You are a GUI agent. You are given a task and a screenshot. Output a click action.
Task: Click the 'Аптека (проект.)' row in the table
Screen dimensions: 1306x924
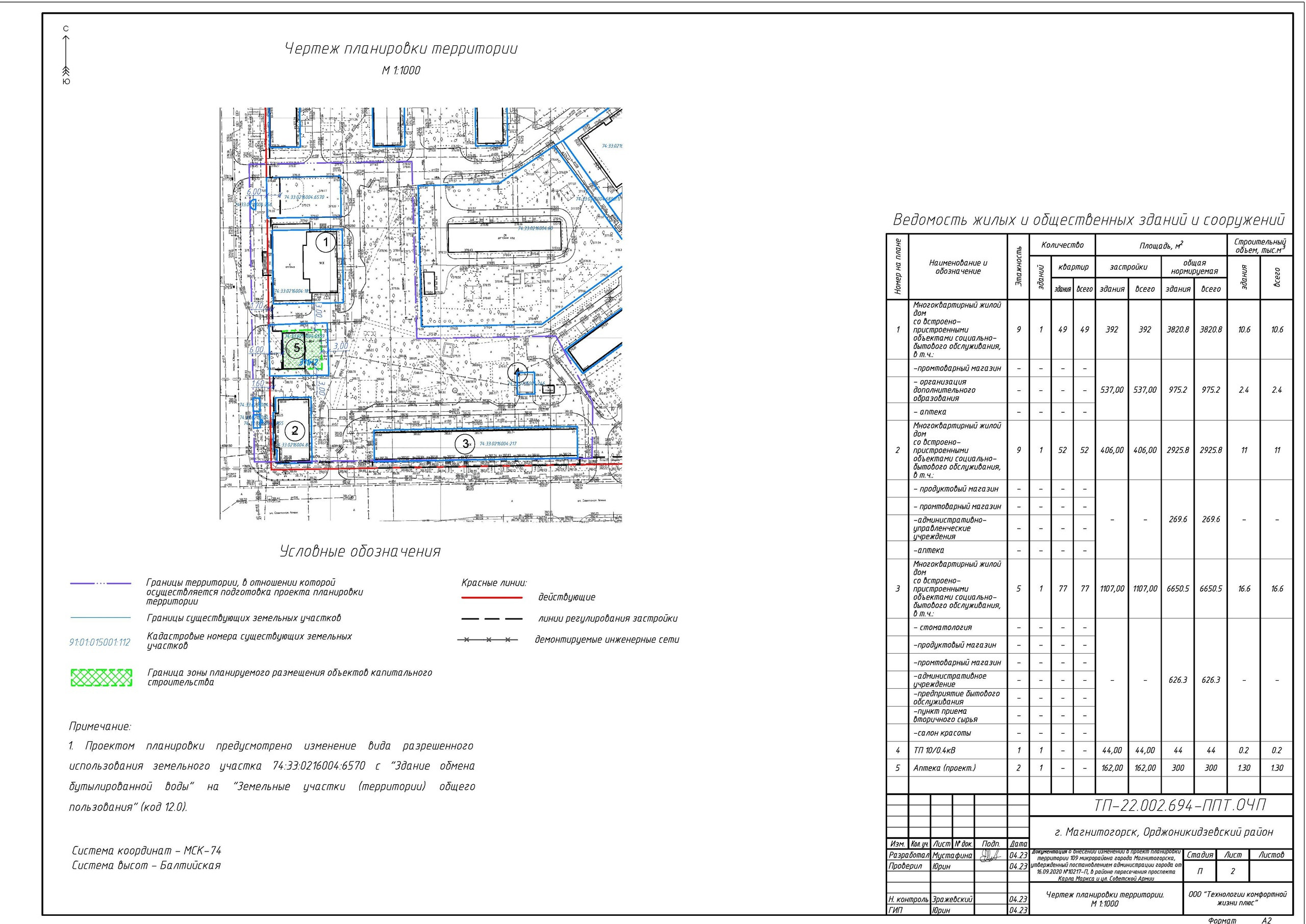click(x=944, y=767)
